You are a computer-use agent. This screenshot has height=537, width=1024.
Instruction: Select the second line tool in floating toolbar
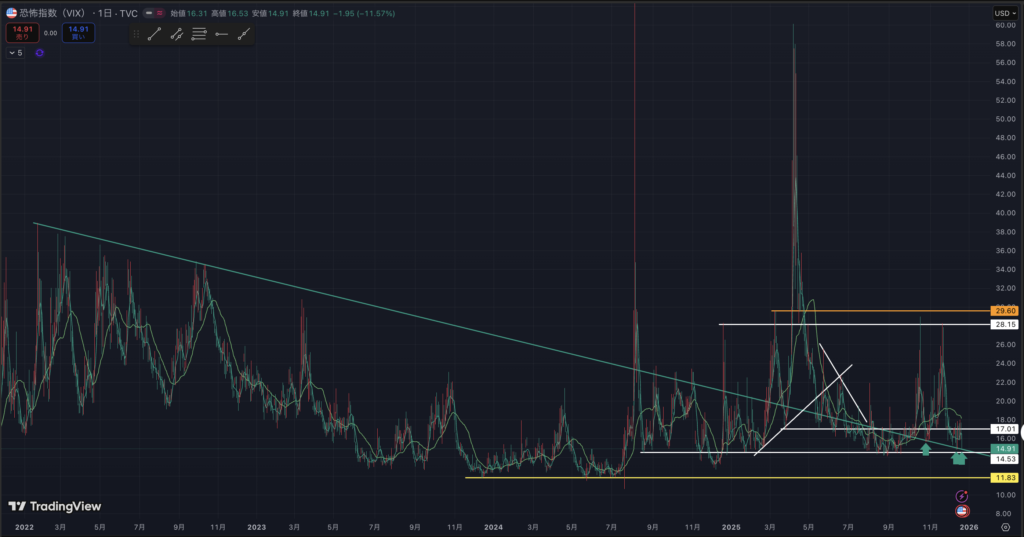176,34
